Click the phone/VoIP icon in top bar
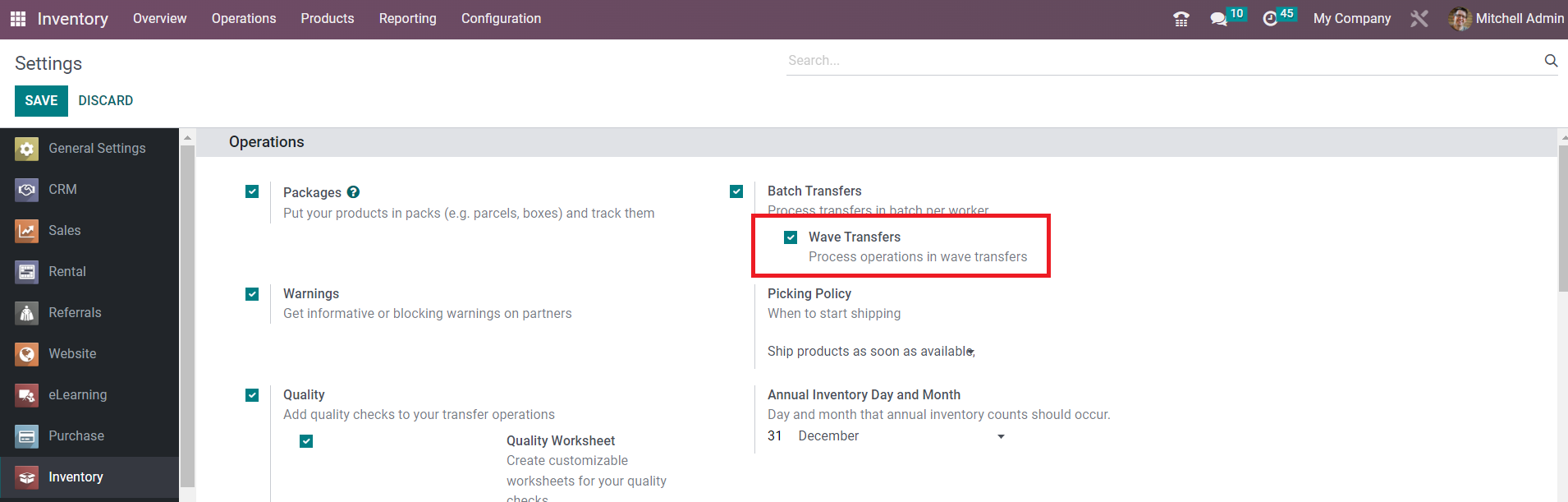 (1181, 19)
